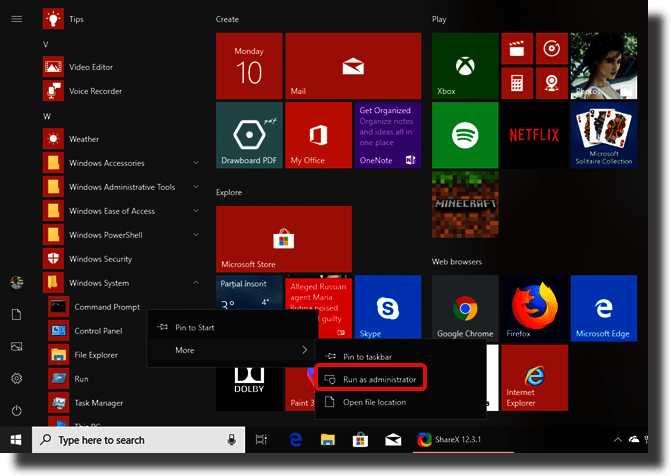Click the Windows Start button

pos(16,440)
